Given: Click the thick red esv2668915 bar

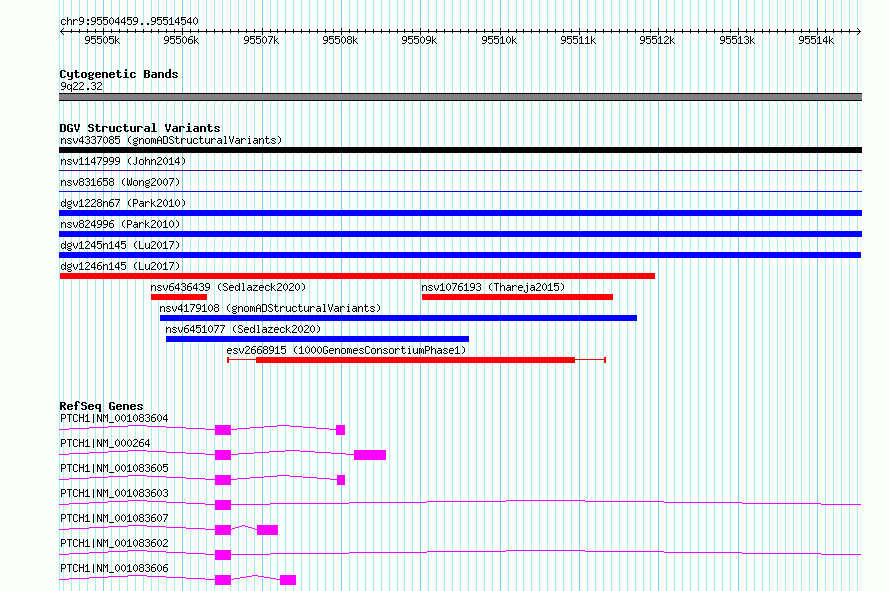Looking at the screenshot, I should (415, 360).
